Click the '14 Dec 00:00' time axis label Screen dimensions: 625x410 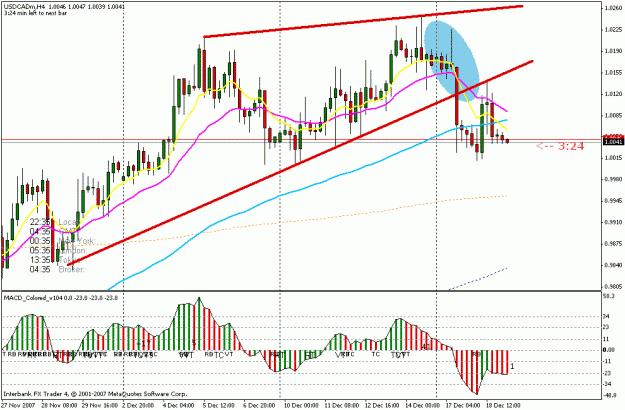[x=423, y=405]
